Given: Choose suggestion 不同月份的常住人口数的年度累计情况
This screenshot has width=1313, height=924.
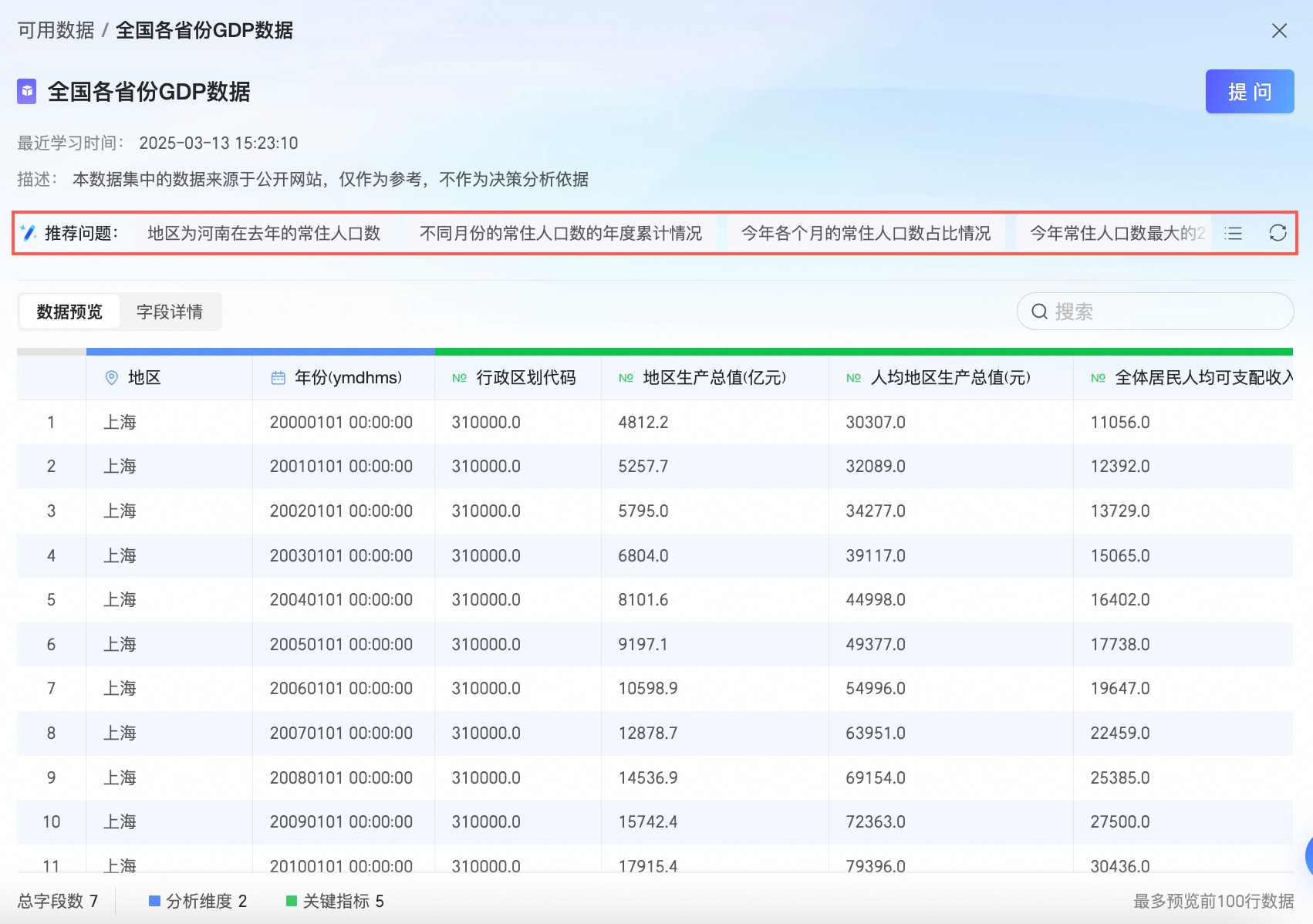Looking at the screenshot, I should point(560,233).
